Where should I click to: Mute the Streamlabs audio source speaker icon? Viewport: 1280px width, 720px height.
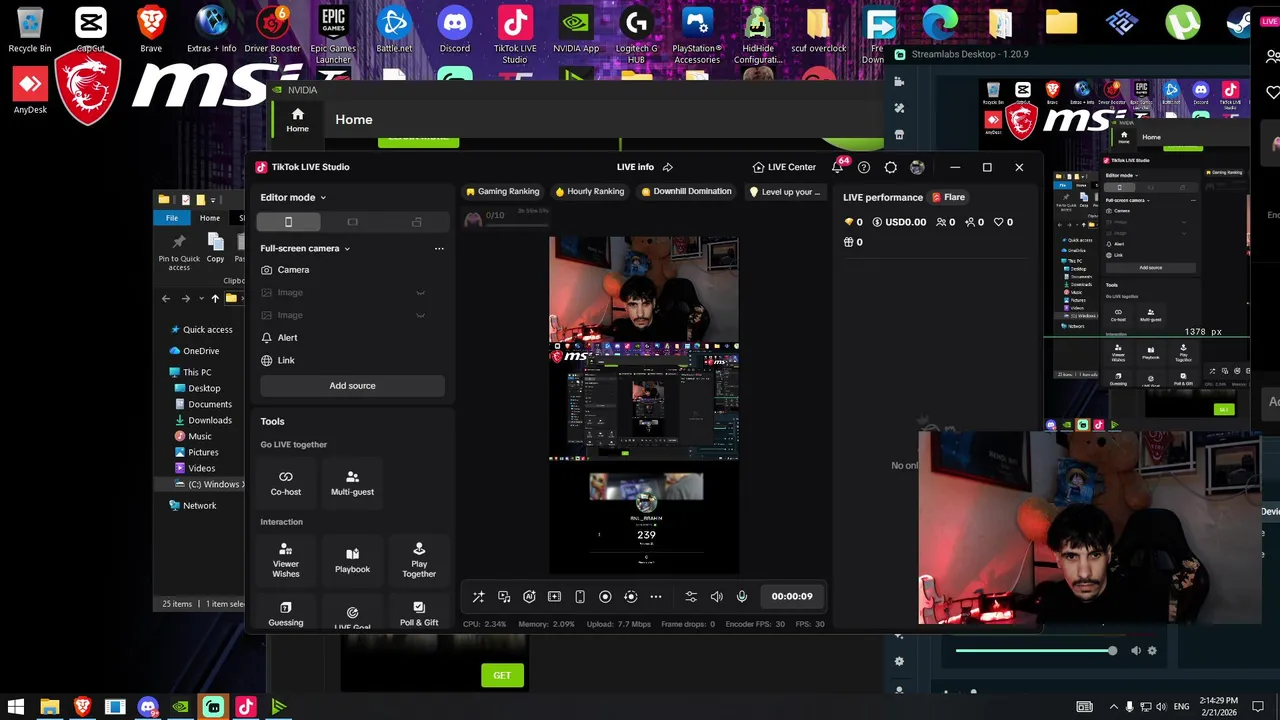point(1135,651)
